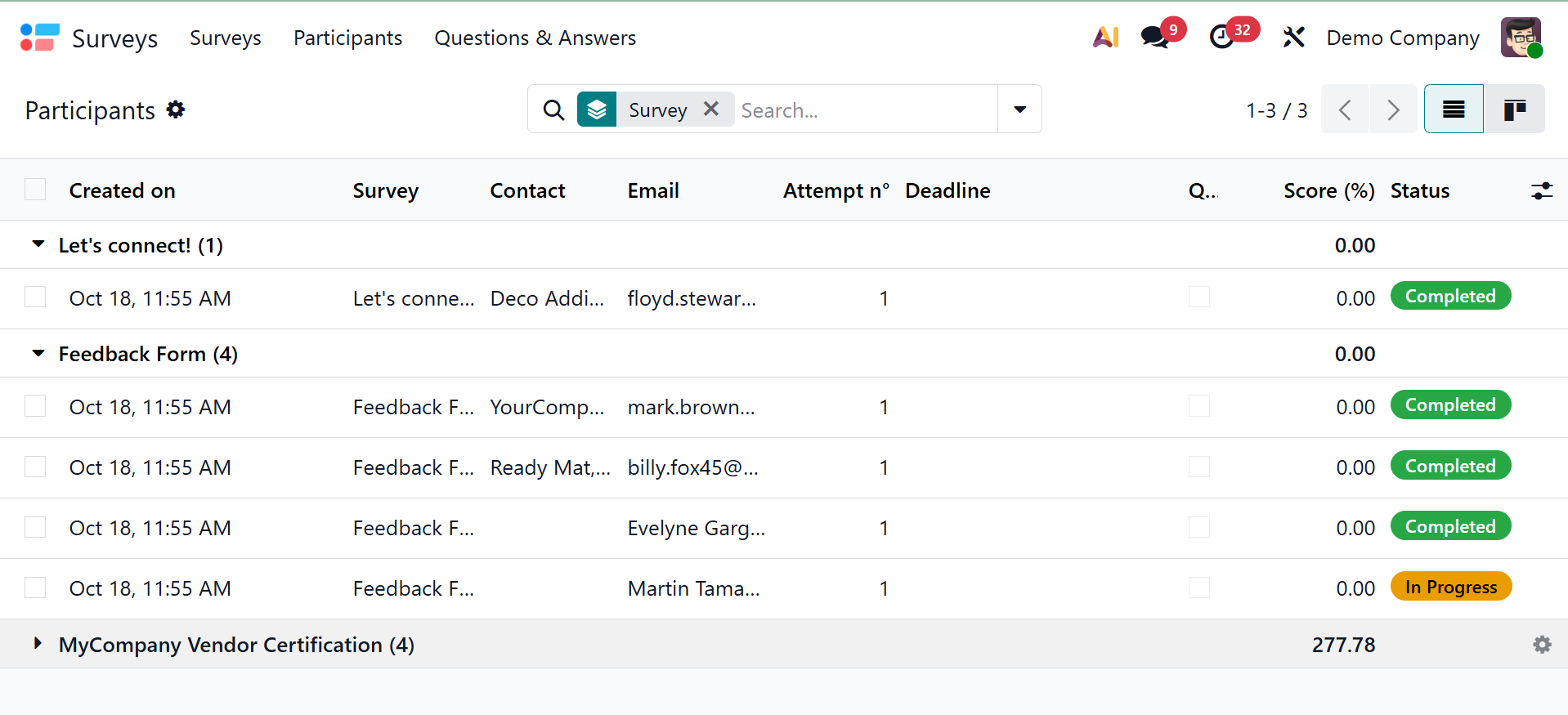
Task: Open the developer tools wrench icon
Action: 1293,38
